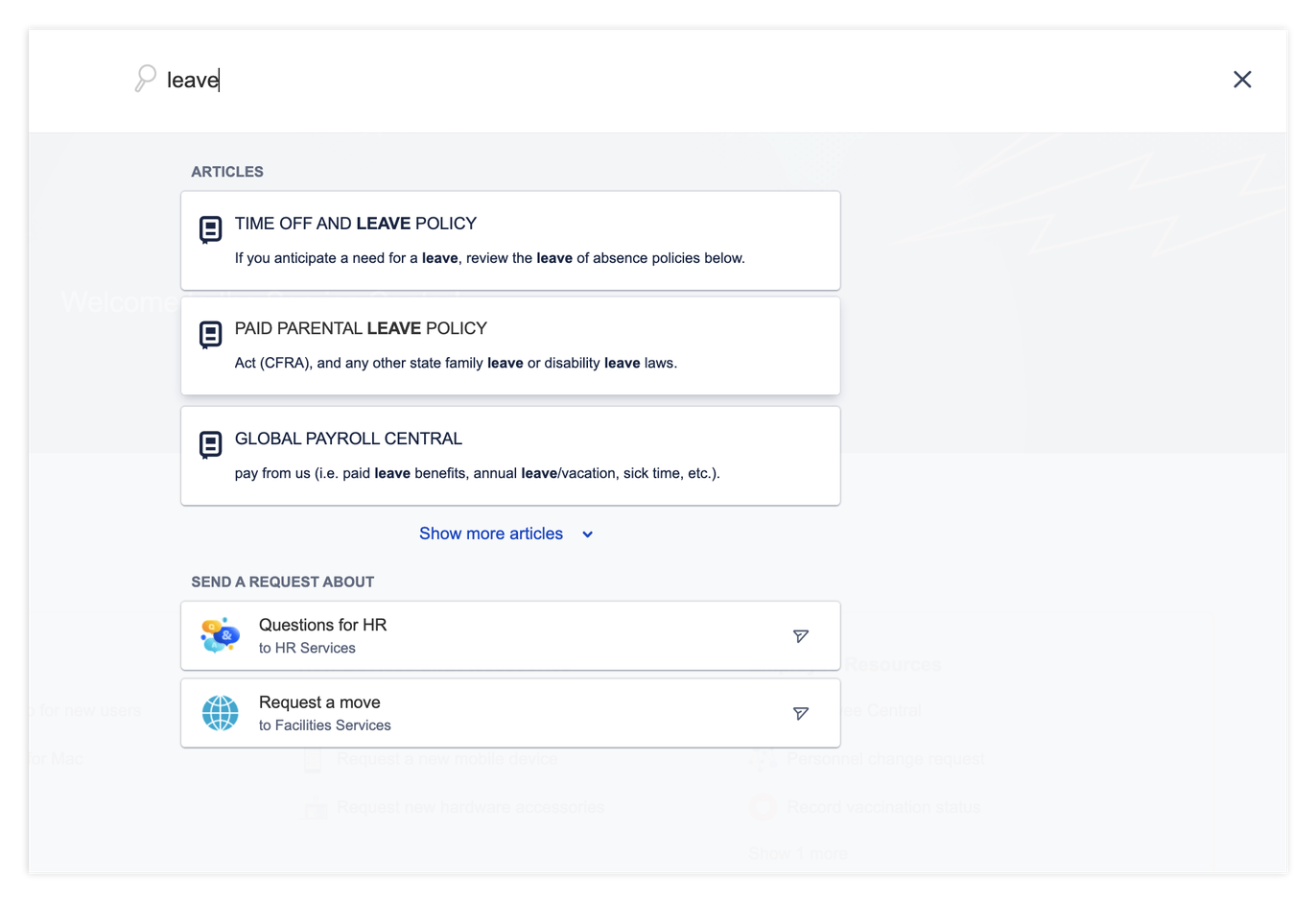The image size is (1316, 903).
Task: Click the snippet "pay from us (i.e. paid leave benefits"
Action: [477, 473]
